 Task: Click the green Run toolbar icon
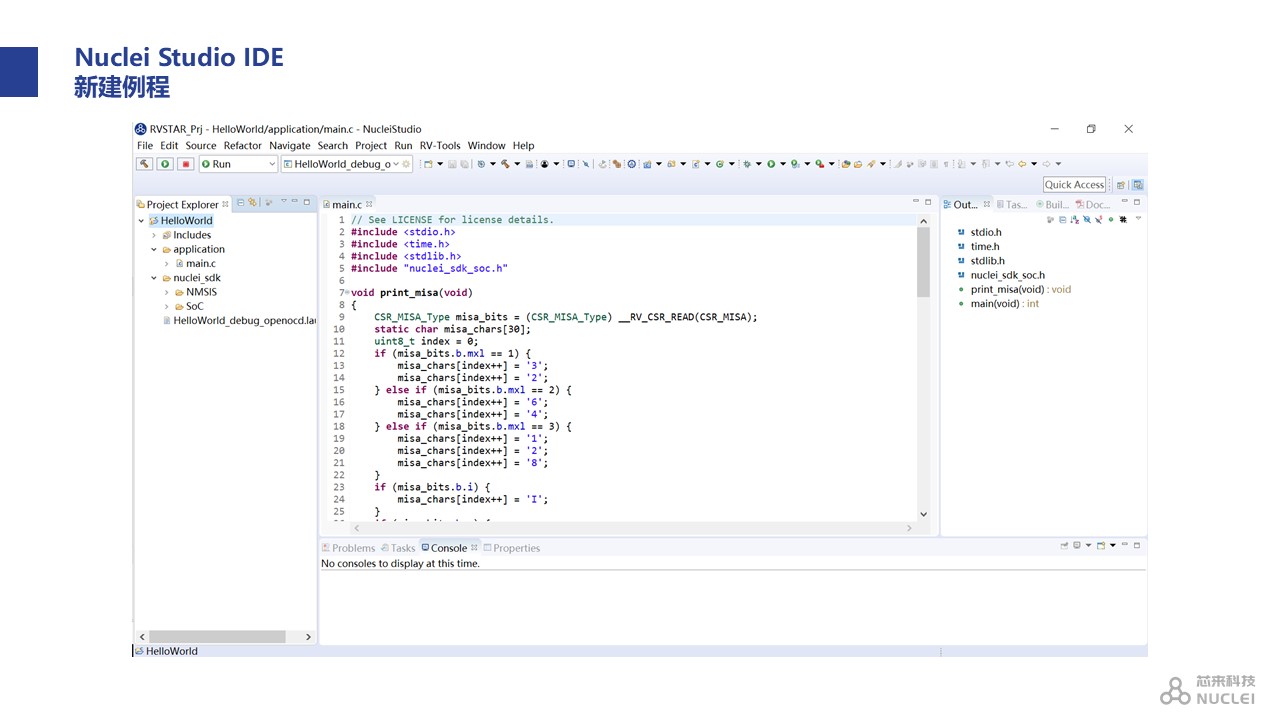click(x=771, y=164)
